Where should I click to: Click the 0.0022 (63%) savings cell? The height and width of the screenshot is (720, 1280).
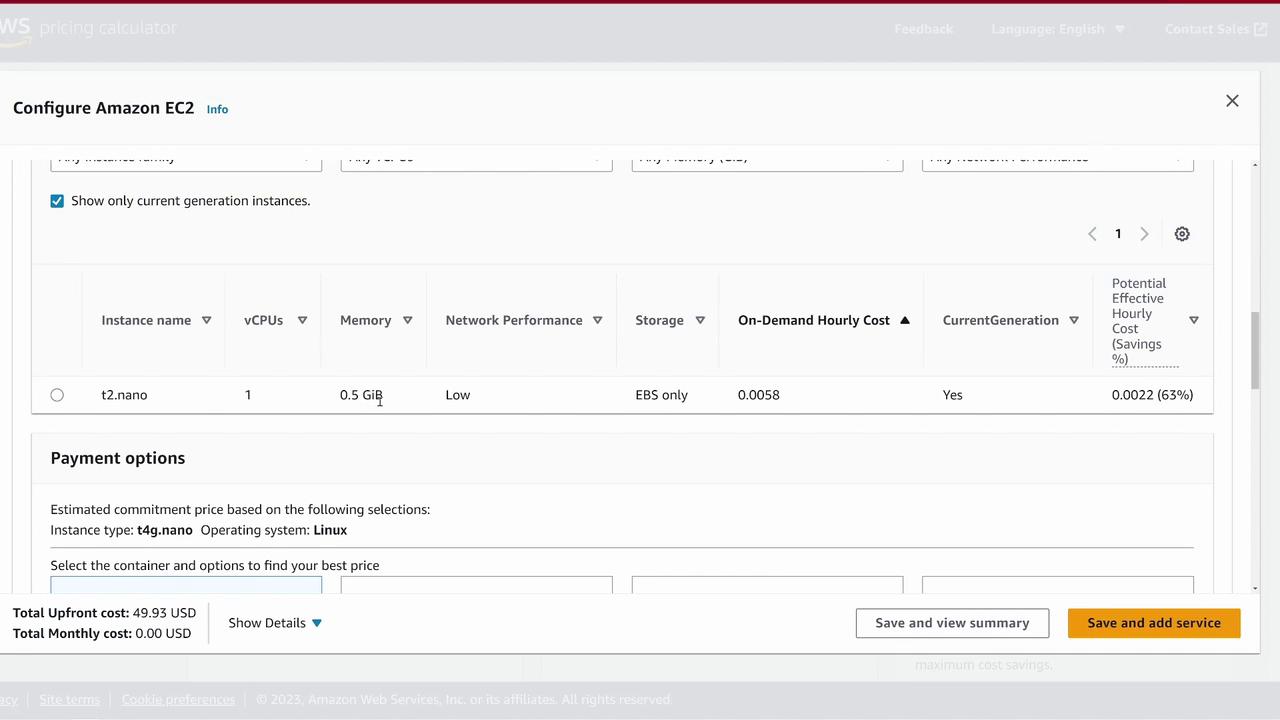1152,395
